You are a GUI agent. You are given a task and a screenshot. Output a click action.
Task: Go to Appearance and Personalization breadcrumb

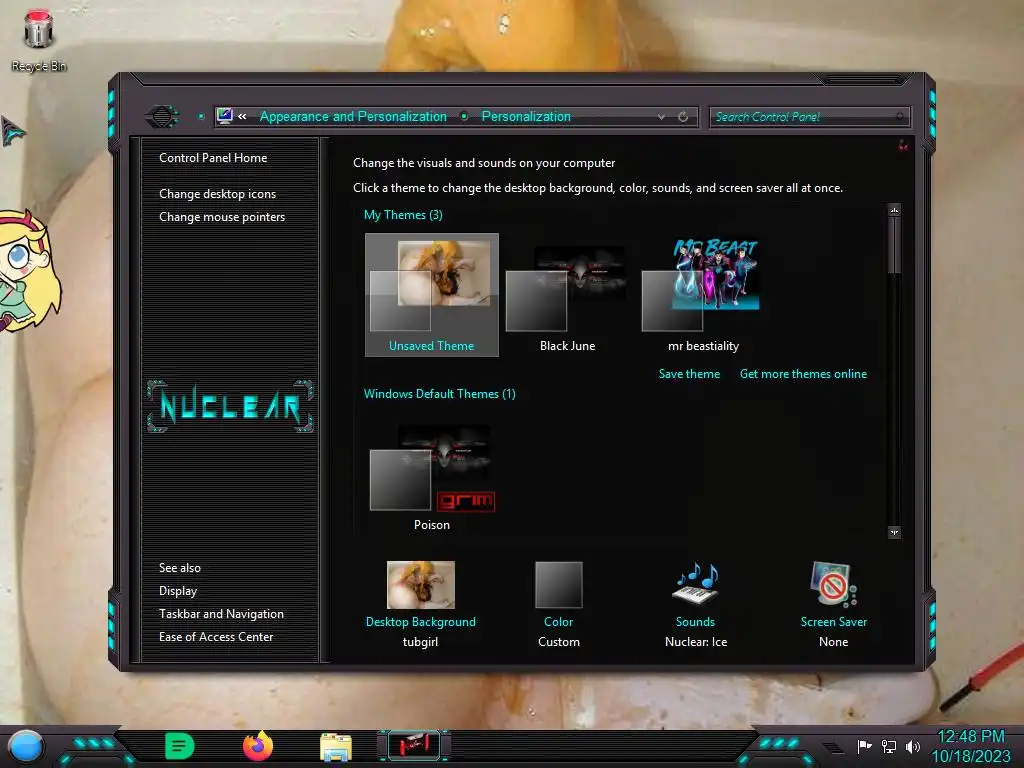point(353,116)
